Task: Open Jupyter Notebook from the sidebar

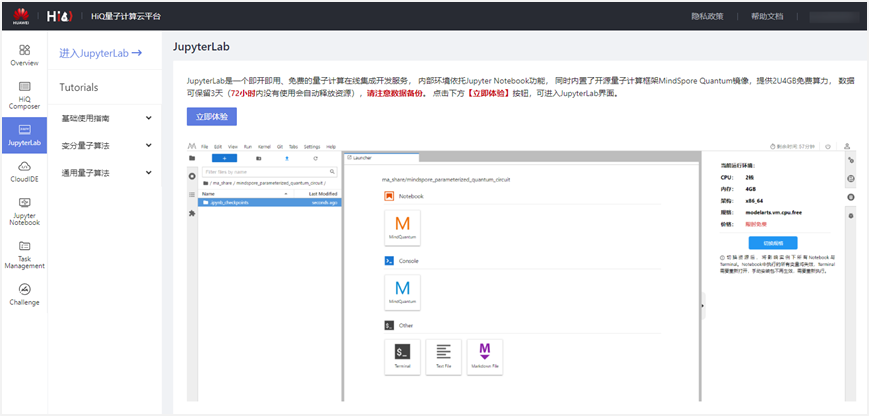Action: coord(24,211)
